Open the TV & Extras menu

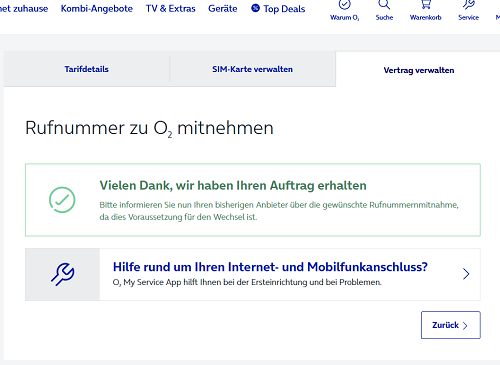click(x=170, y=9)
